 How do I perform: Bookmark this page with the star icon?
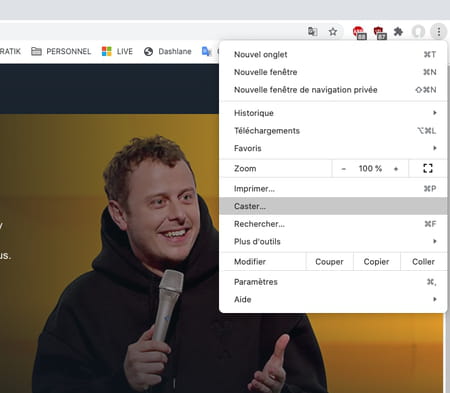tap(333, 32)
